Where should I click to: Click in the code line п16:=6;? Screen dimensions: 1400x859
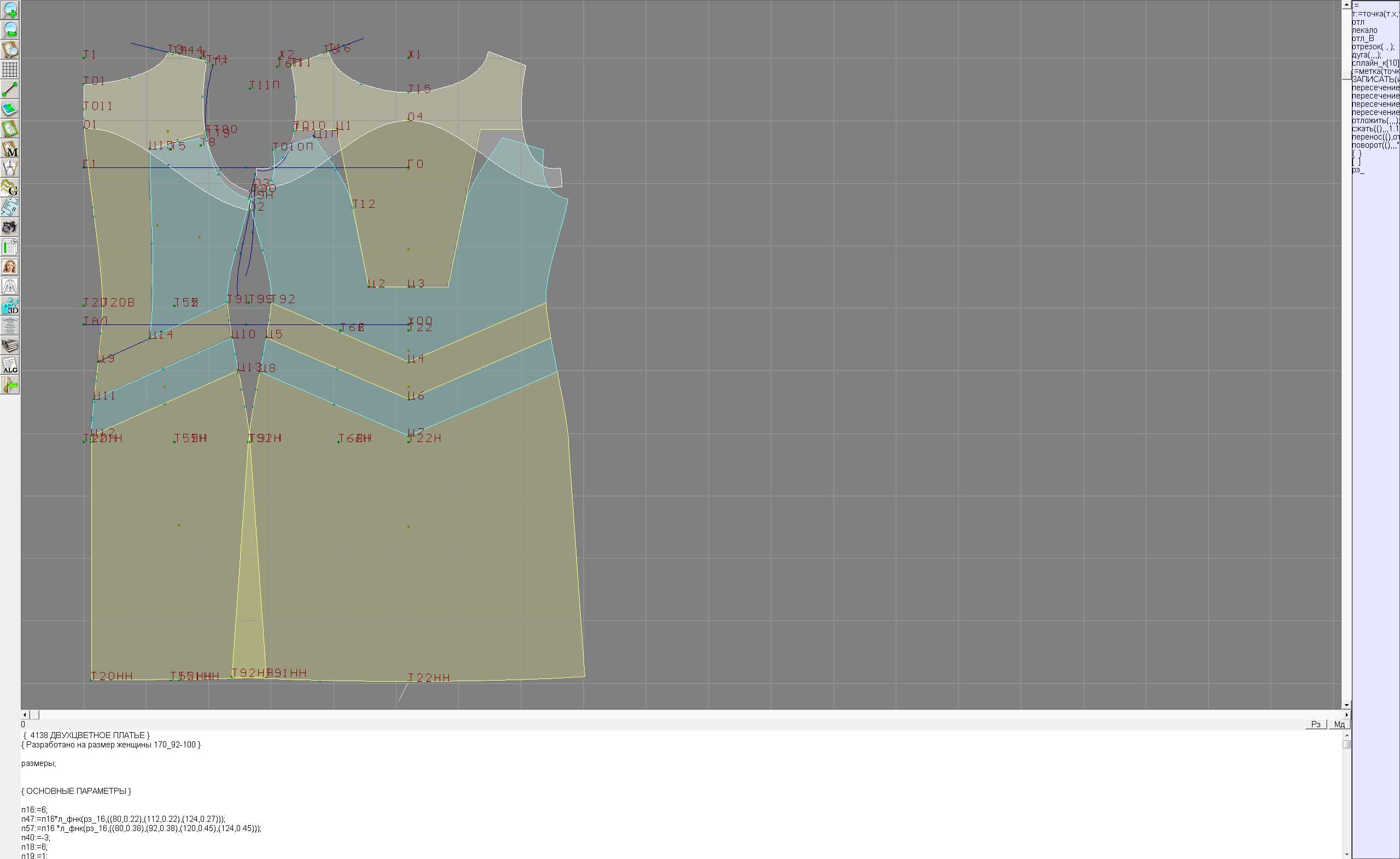[34, 810]
